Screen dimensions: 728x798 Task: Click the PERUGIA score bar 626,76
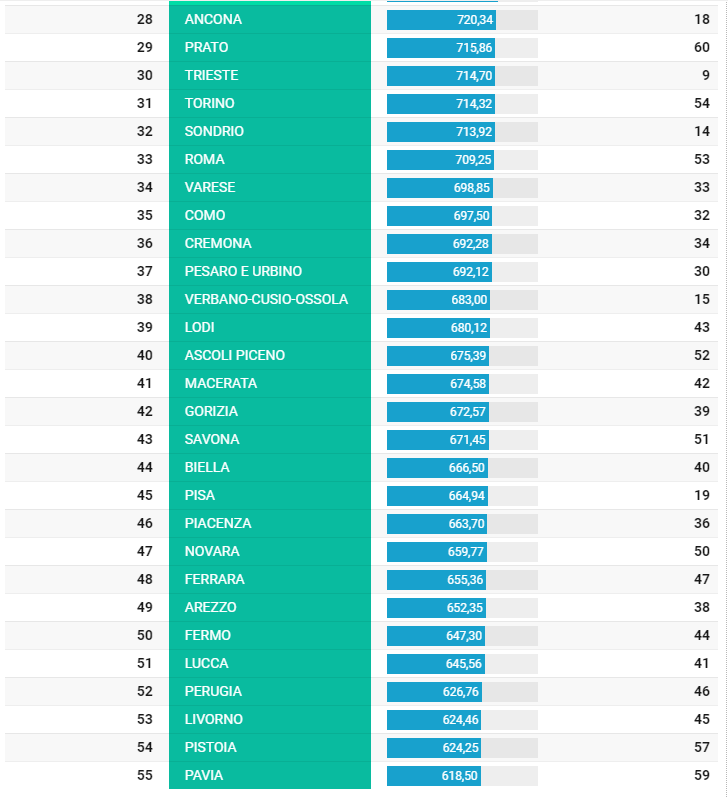click(434, 692)
